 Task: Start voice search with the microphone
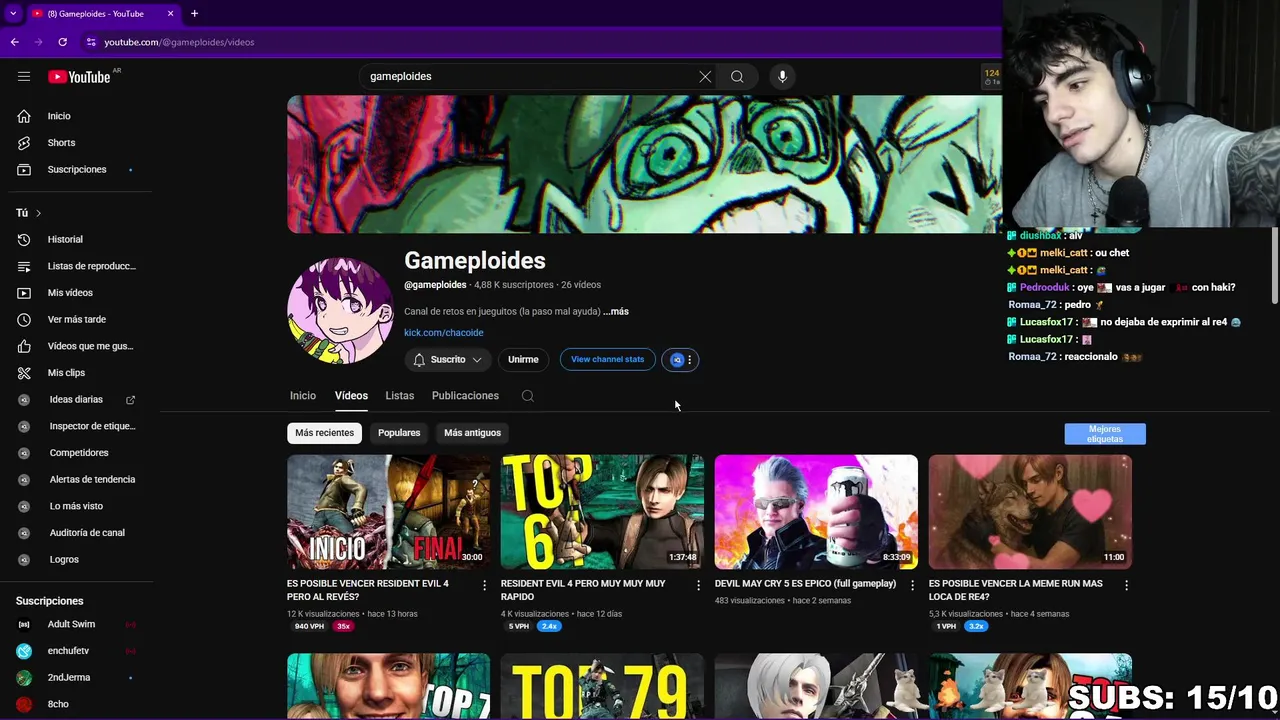(782, 76)
